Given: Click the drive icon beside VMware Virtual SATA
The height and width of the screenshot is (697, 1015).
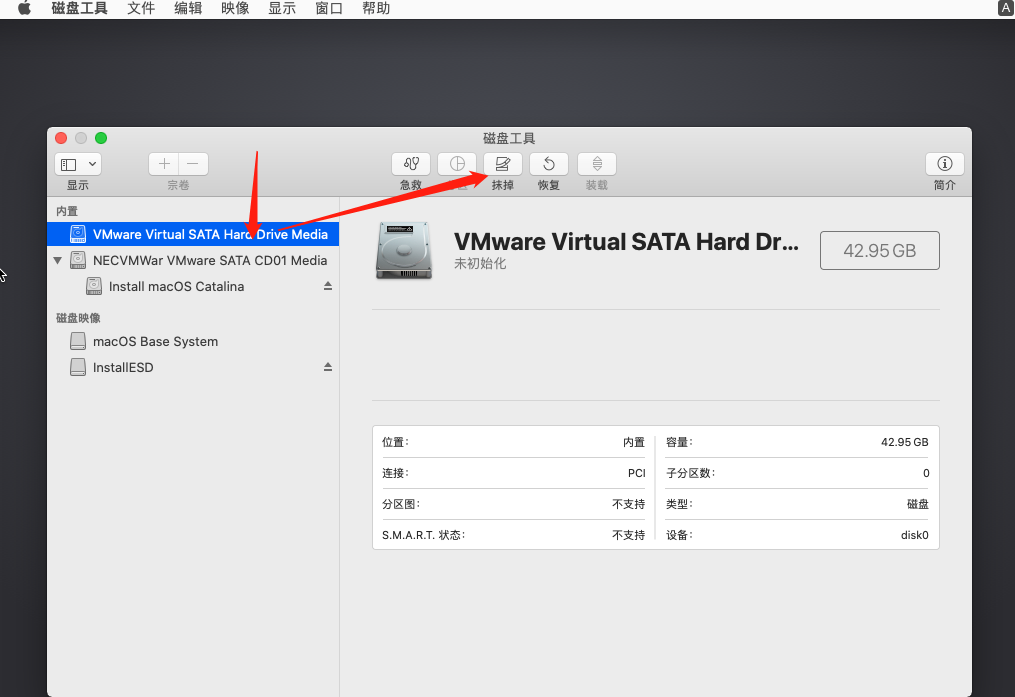Looking at the screenshot, I should click(x=78, y=234).
